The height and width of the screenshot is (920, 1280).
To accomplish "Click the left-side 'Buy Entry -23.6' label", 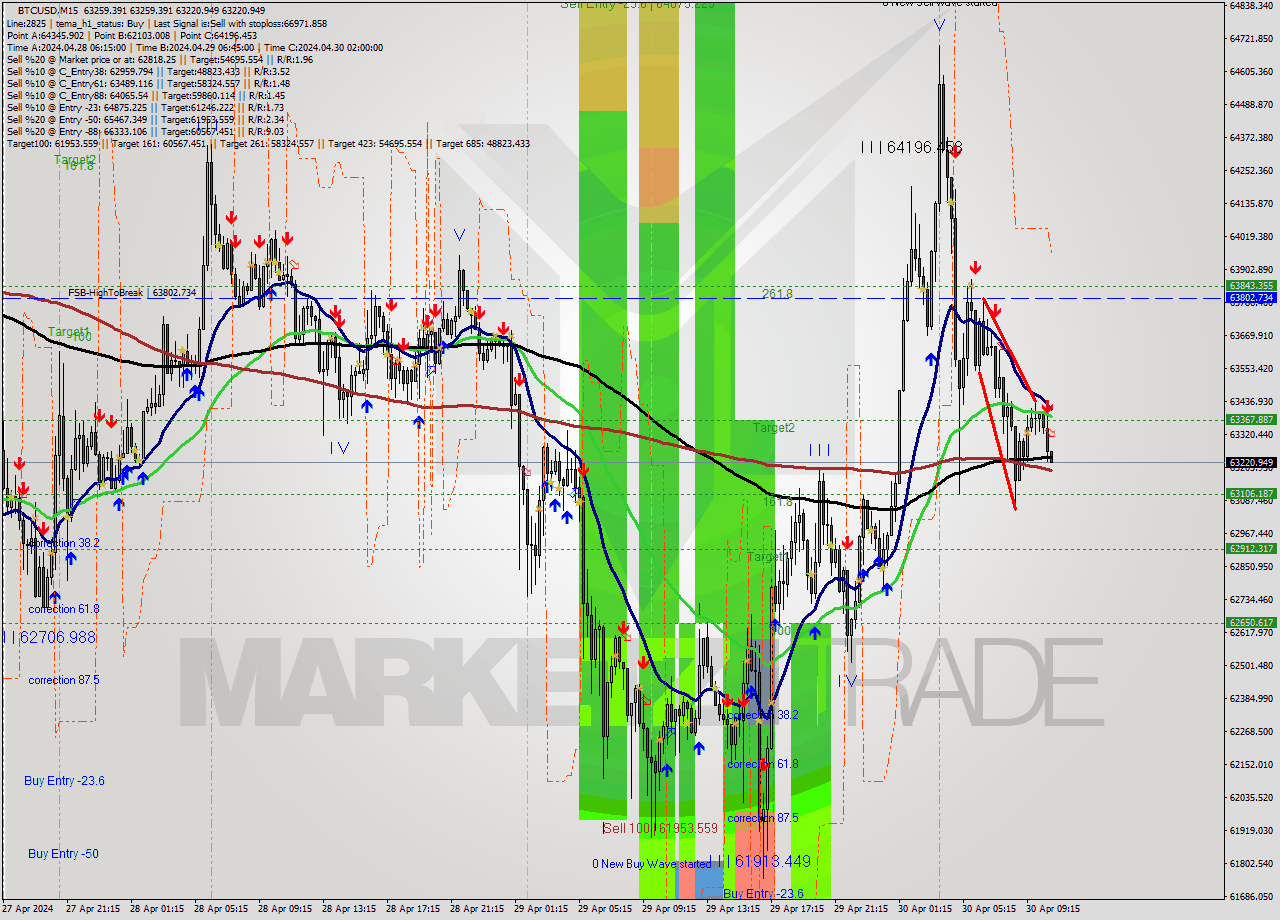I will (x=64, y=781).
